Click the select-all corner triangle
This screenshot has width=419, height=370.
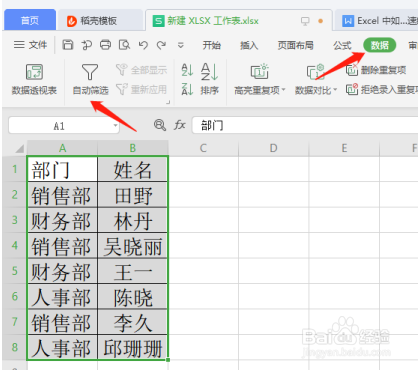[x=19, y=148]
